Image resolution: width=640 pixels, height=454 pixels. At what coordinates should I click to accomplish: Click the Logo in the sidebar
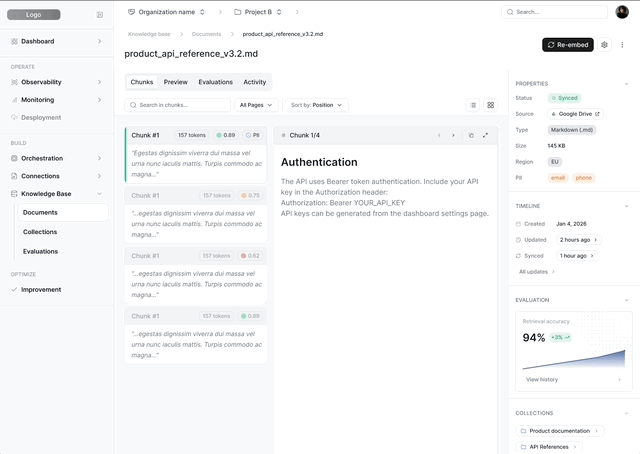click(34, 15)
